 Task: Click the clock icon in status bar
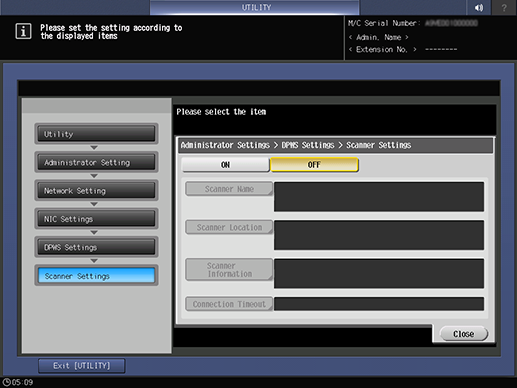coord(6,382)
